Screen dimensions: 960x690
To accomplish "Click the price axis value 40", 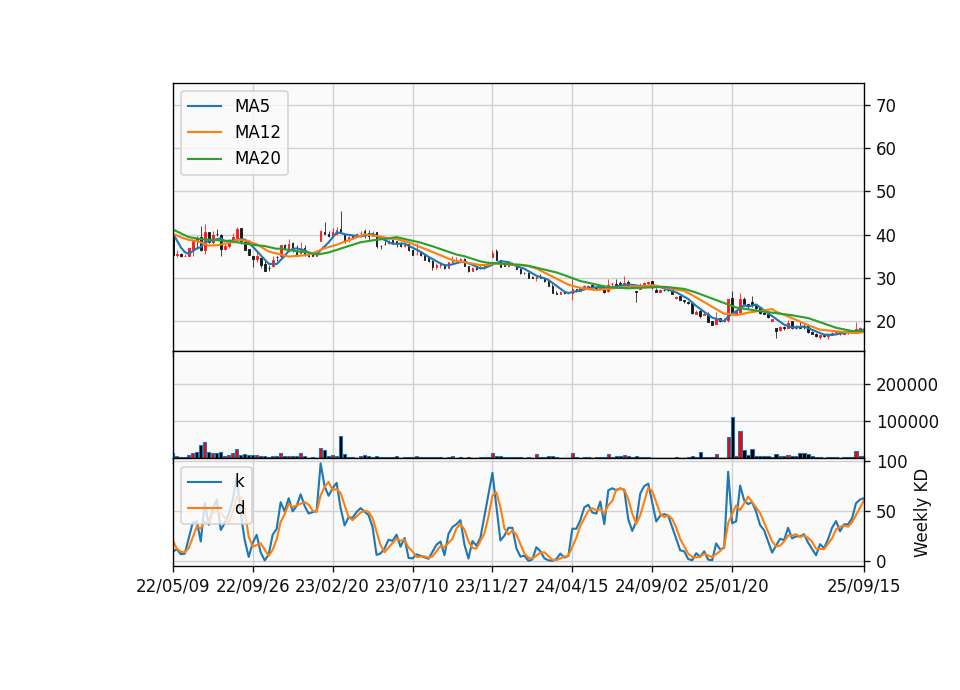I will [x=886, y=236].
